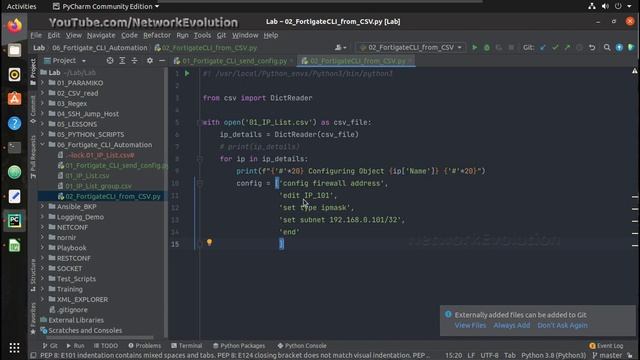Click Always Add in Git notification

(x=511, y=325)
